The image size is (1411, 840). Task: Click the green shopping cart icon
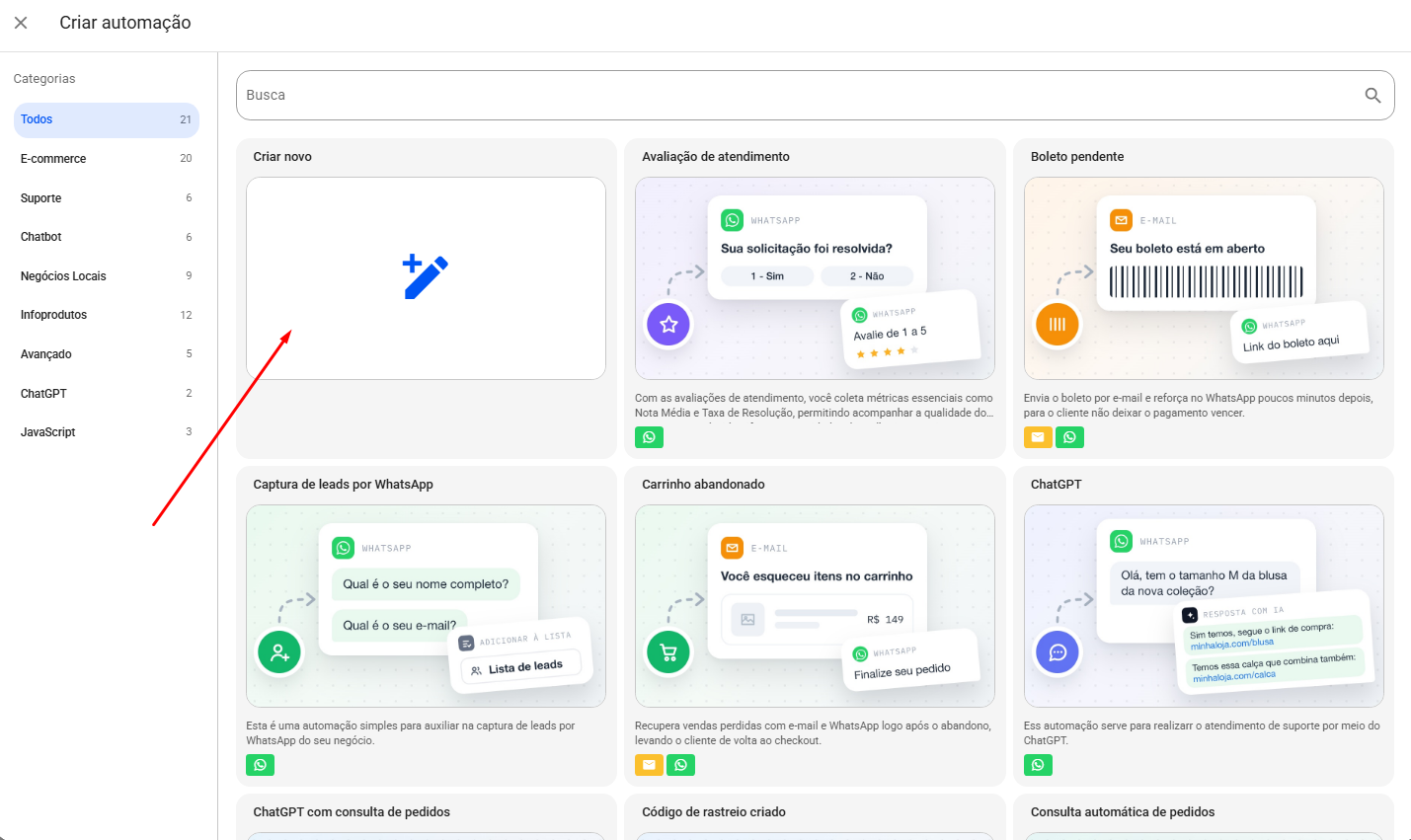pyautogui.click(x=668, y=651)
